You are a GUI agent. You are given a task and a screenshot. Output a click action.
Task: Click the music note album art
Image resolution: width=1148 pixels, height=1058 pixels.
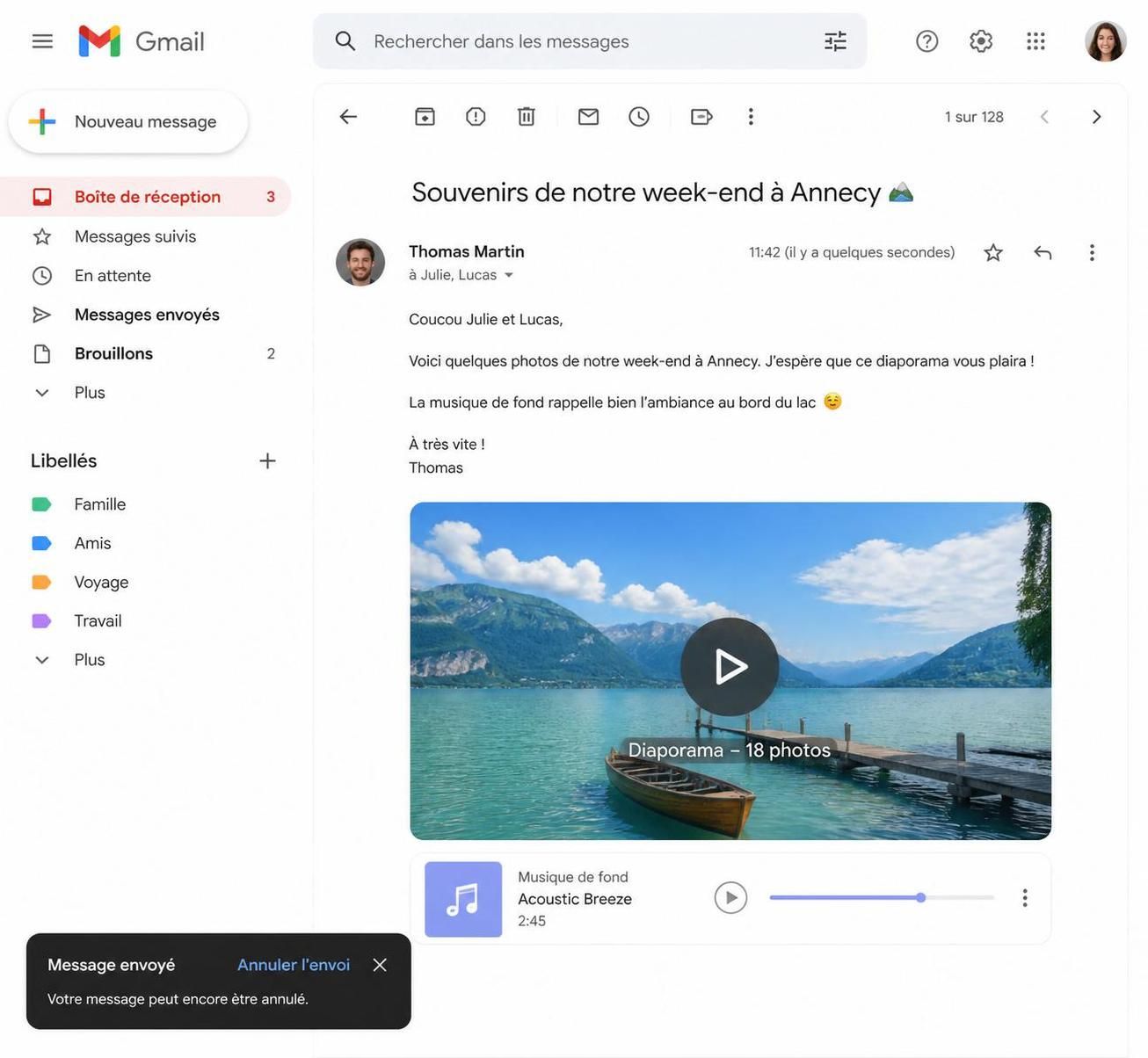(x=463, y=899)
